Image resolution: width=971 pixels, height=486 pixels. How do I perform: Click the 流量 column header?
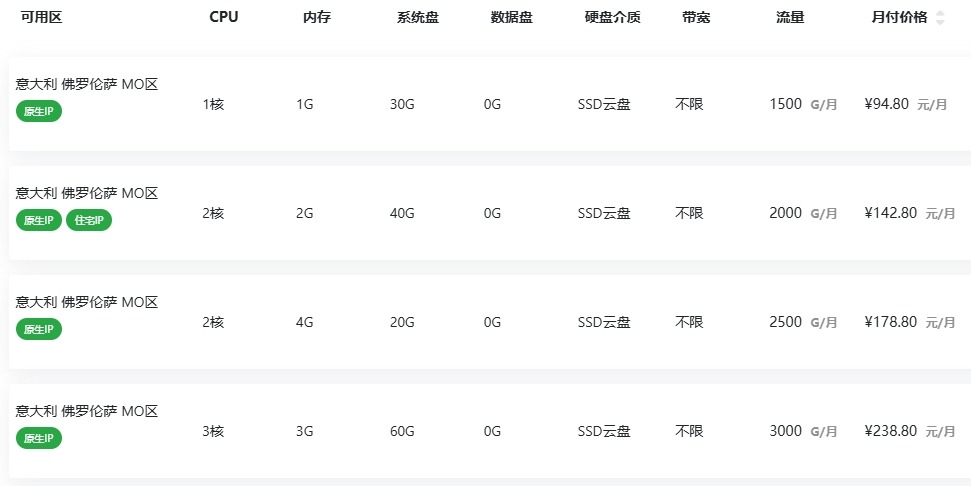pyautogui.click(x=790, y=17)
